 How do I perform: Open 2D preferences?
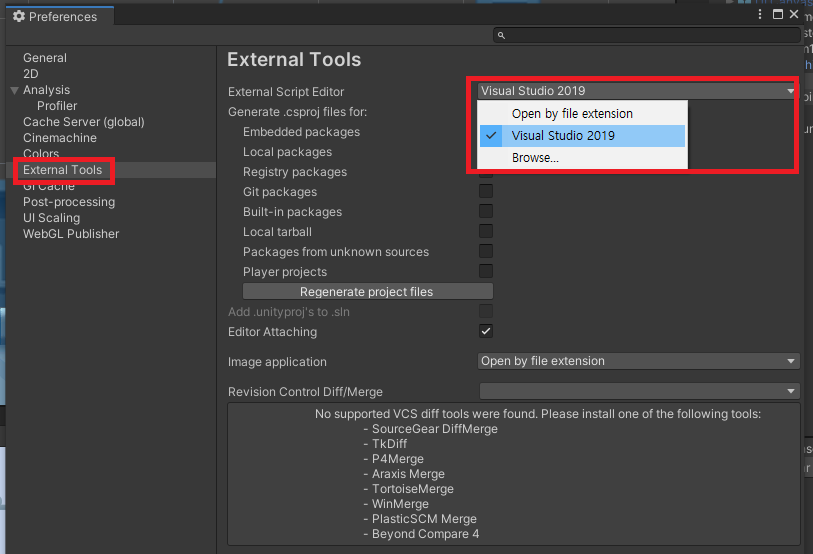point(31,74)
